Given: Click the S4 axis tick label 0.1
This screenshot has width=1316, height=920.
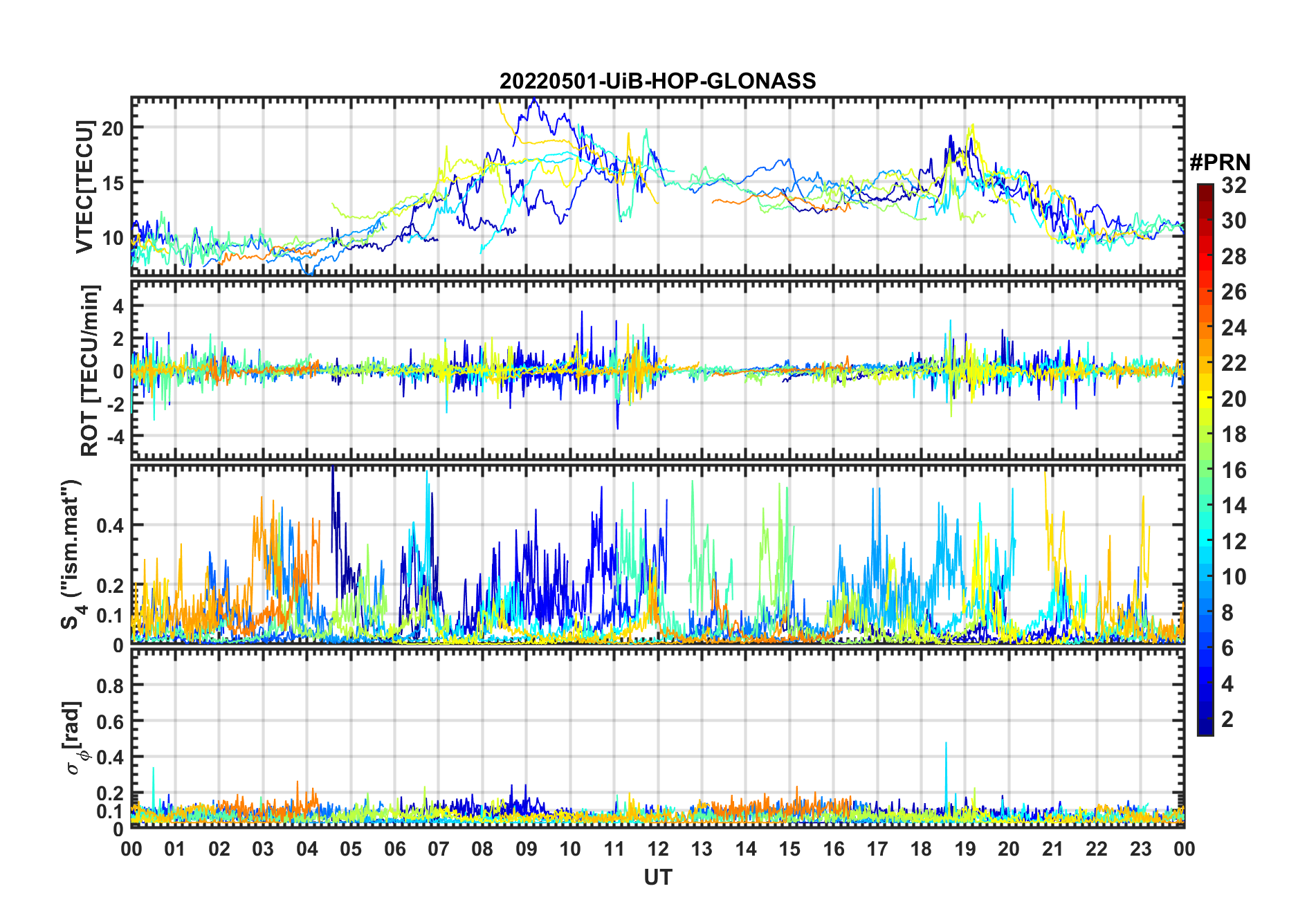Looking at the screenshot, I should 110,615.
